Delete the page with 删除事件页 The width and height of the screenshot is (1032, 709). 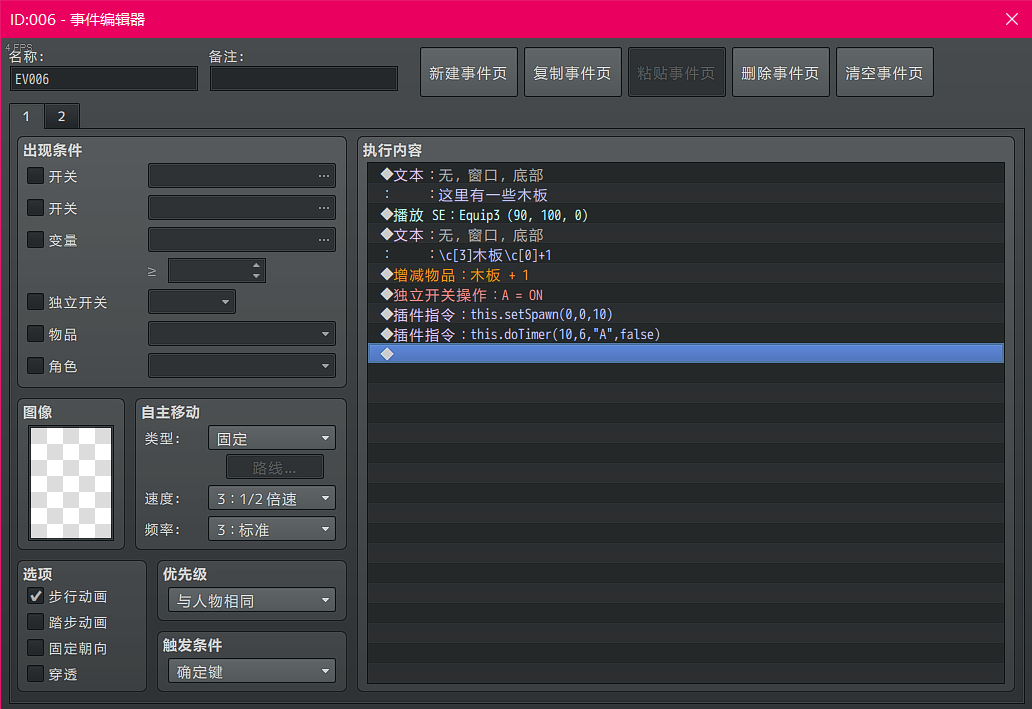tap(781, 72)
